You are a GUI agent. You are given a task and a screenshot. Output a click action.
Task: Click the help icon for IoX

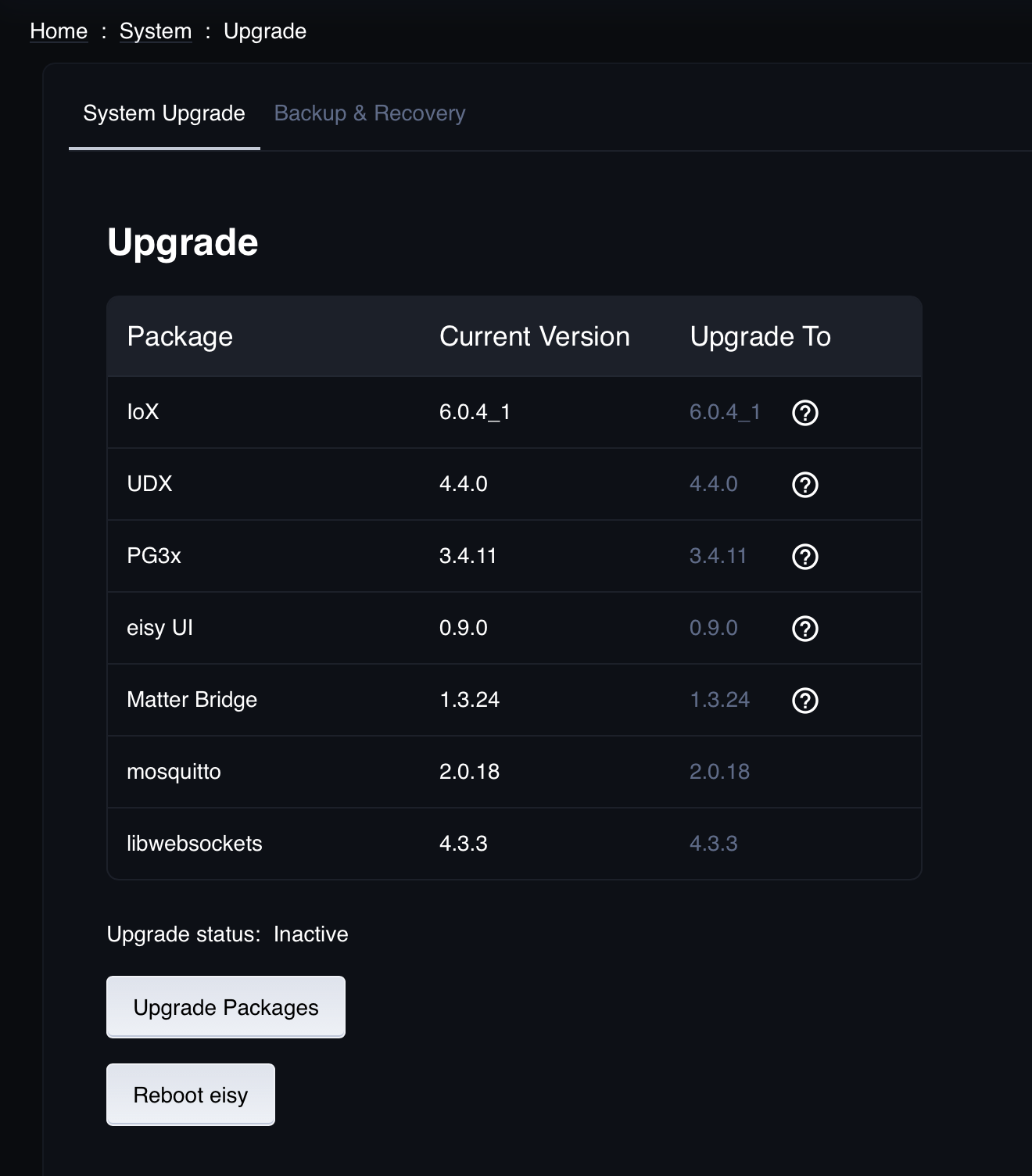click(x=804, y=413)
